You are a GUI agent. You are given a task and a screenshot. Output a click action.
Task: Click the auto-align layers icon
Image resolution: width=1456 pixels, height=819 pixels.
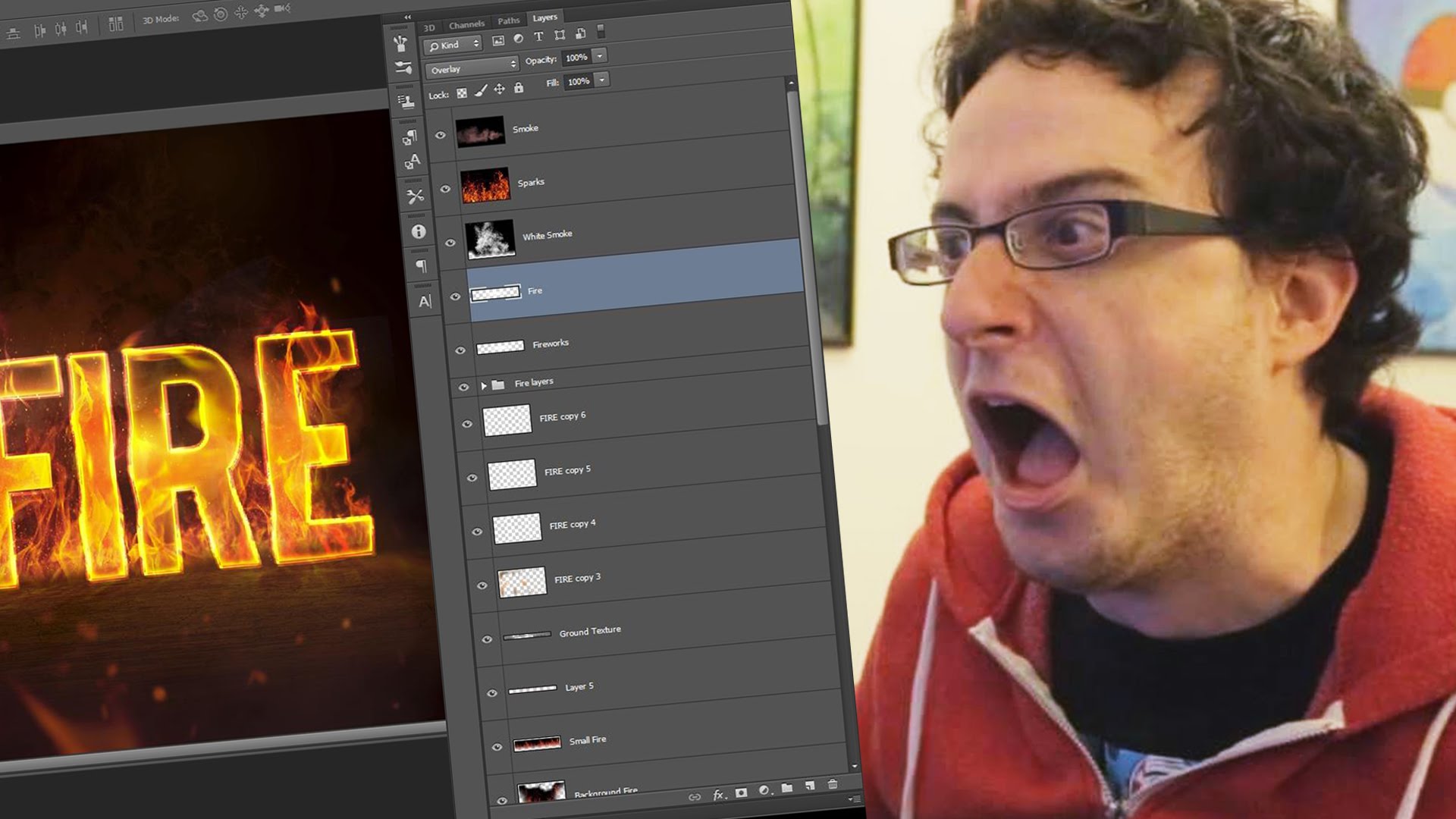115,24
